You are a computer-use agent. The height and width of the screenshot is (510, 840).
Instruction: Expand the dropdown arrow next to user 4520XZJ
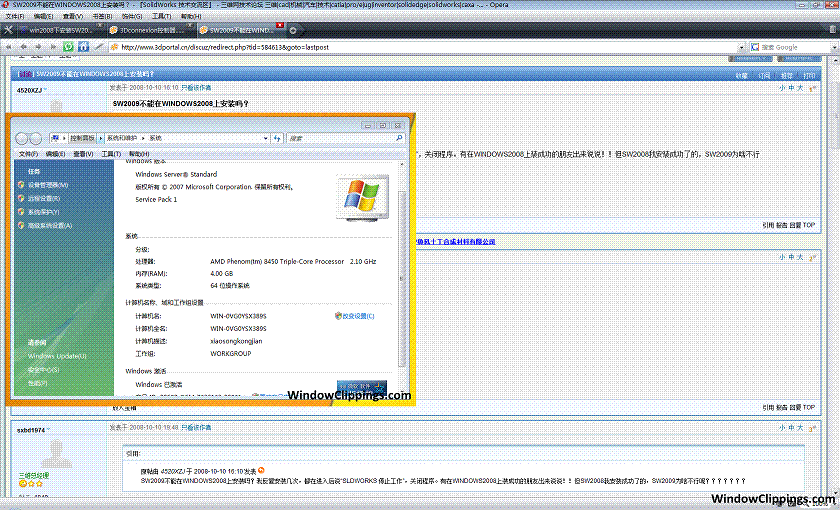(x=45, y=90)
